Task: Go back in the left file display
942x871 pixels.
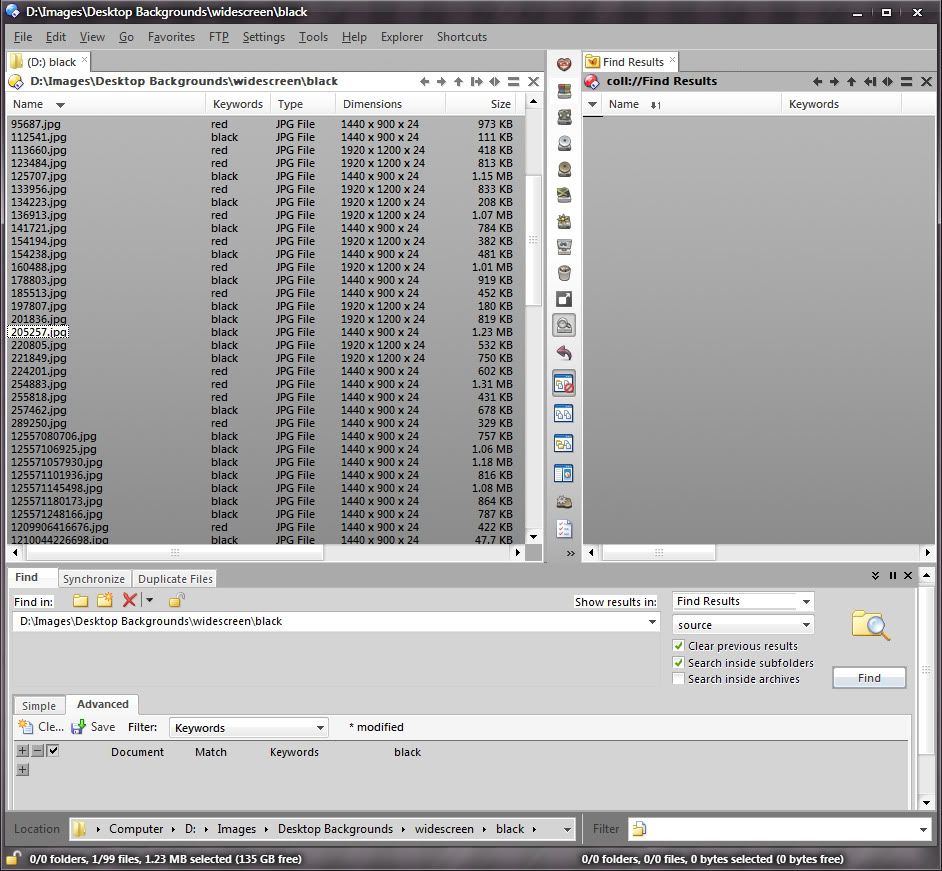Action: [x=425, y=82]
